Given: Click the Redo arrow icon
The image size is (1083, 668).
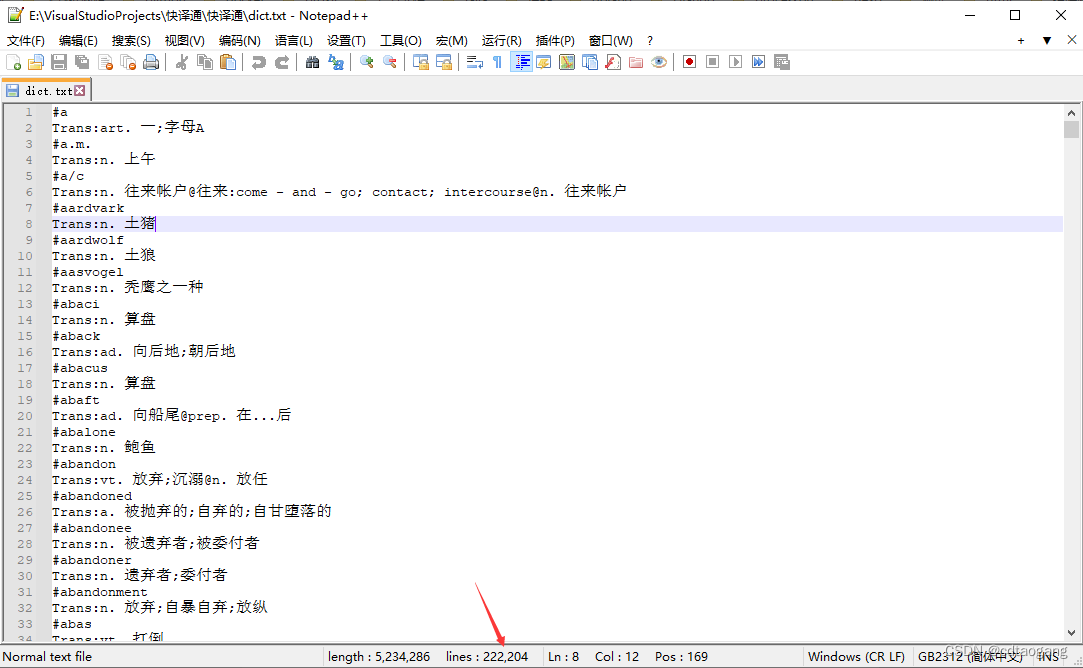Looking at the screenshot, I should (282, 62).
